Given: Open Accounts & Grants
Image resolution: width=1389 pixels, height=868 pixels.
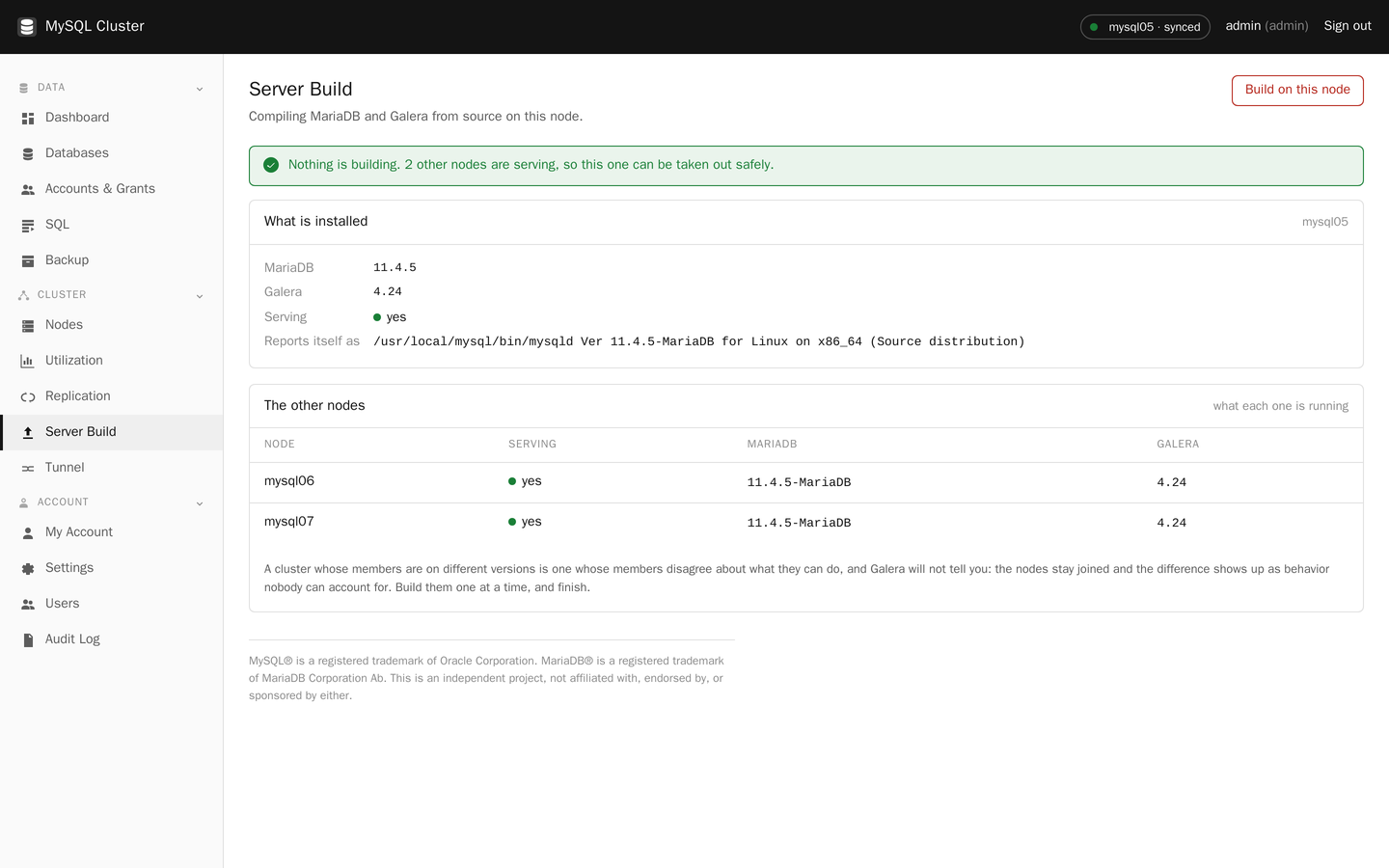Looking at the screenshot, I should pos(112,189).
